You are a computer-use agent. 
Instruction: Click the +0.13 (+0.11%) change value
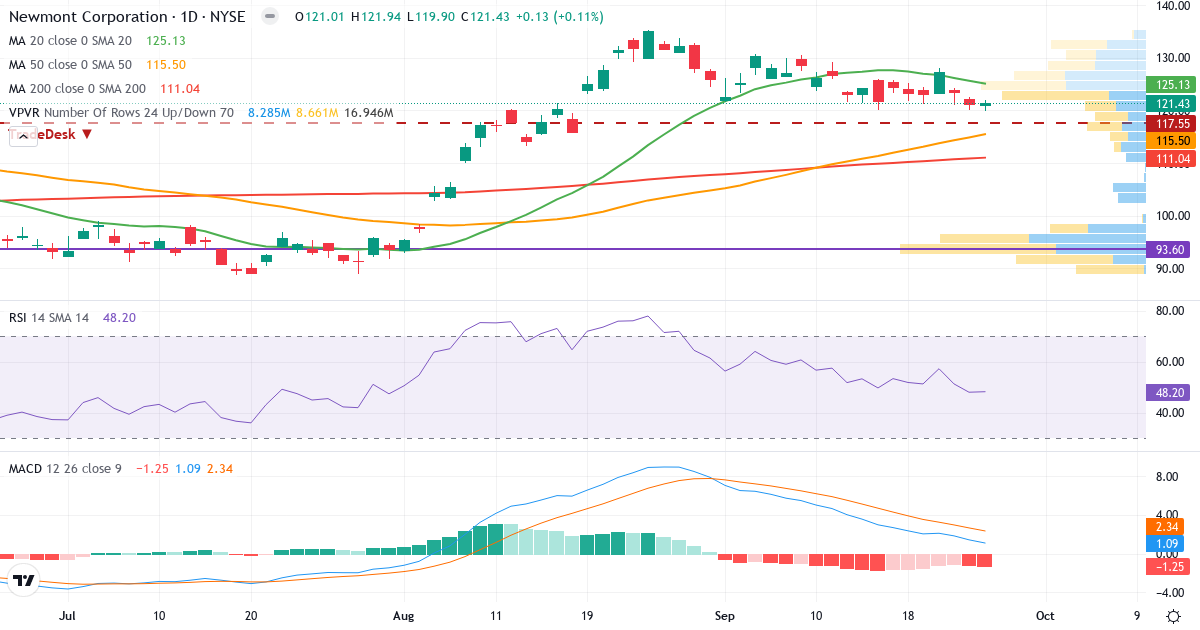coord(561,17)
